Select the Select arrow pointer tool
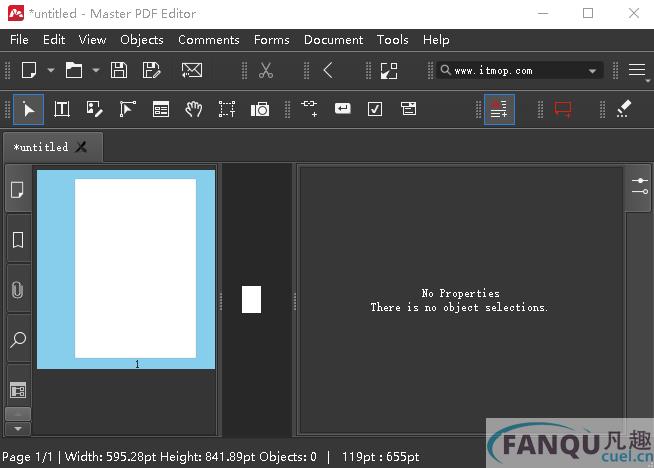Screen dimensions: 654x468 [x=28, y=110]
